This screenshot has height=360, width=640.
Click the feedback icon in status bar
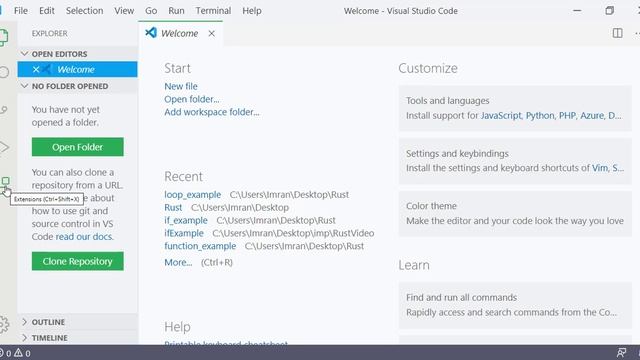point(621,353)
